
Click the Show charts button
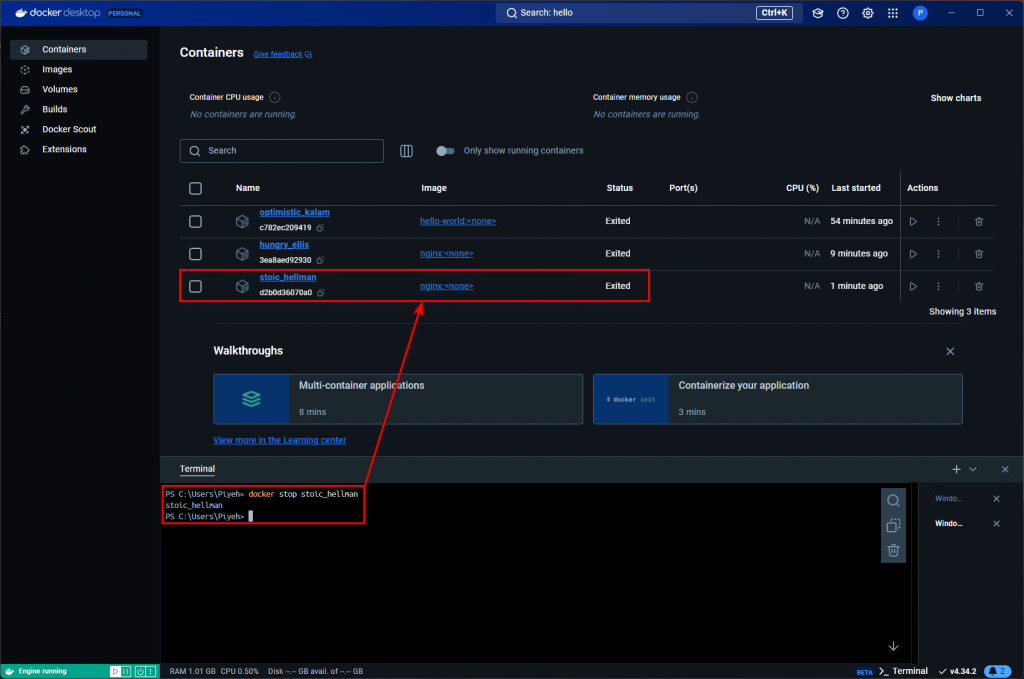tap(955, 98)
